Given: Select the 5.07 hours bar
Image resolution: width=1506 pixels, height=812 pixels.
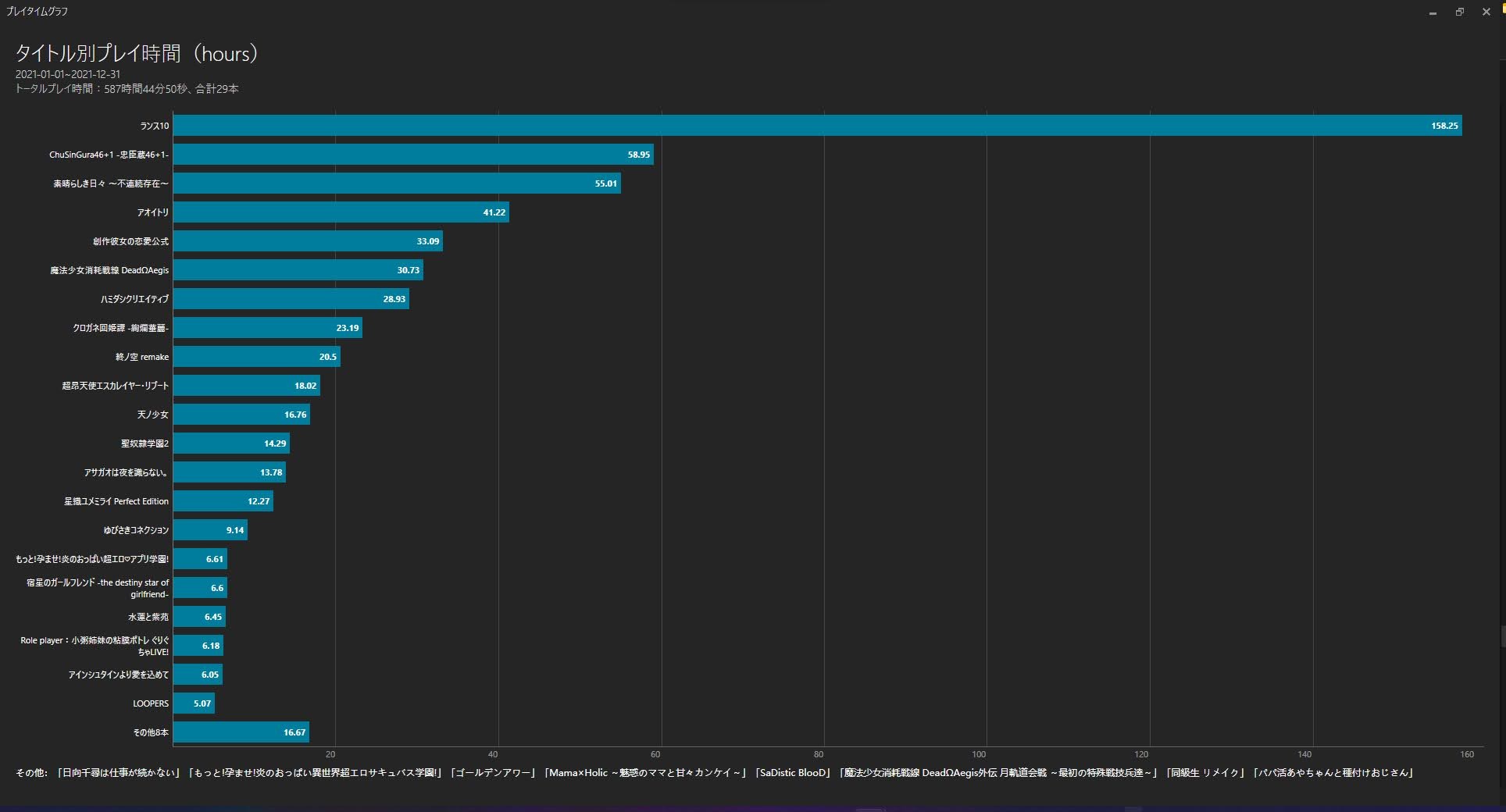Looking at the screenshot, I should tap(194, 703).
